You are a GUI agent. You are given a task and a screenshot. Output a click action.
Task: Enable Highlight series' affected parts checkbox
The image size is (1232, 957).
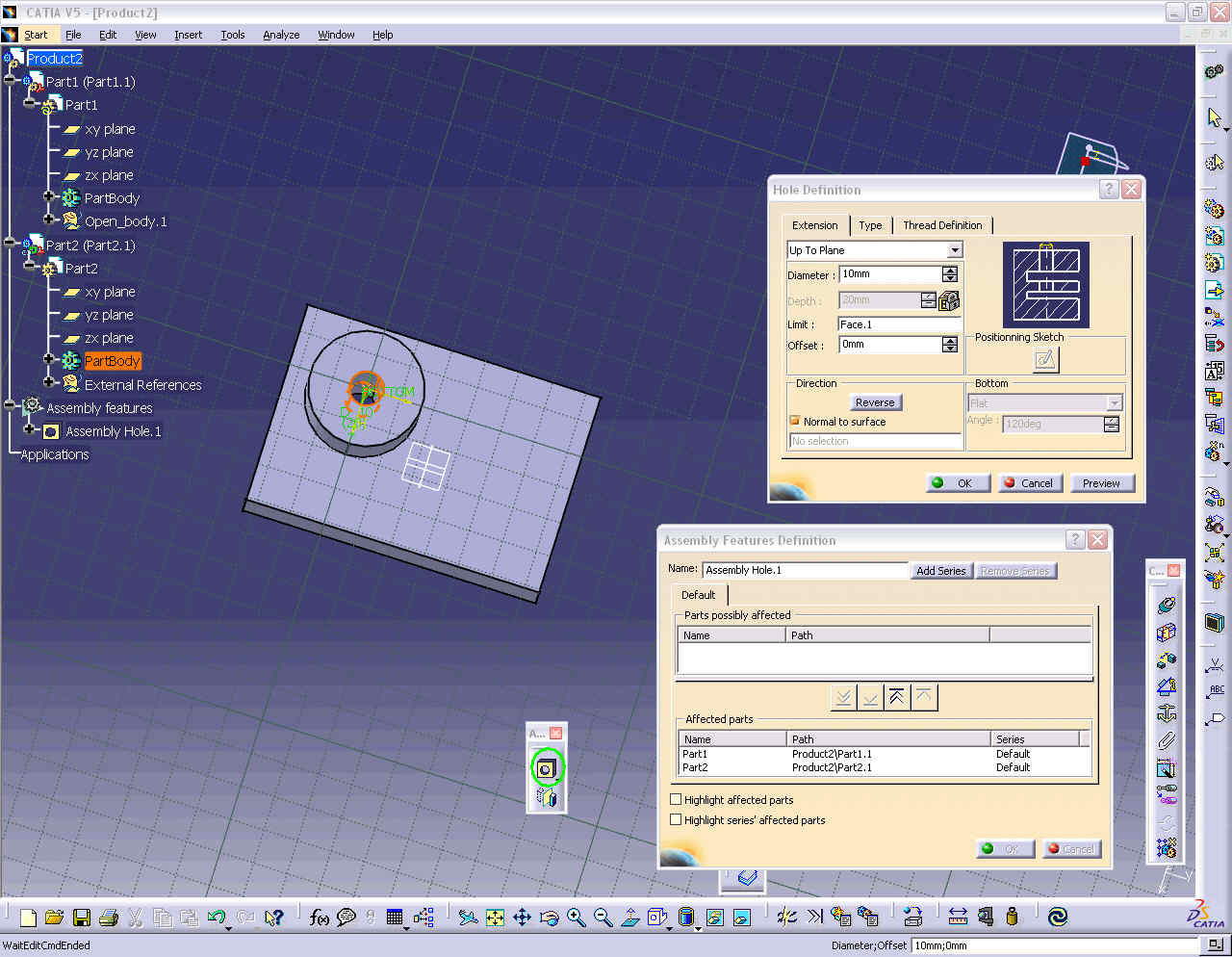pyautogui.click(x=676, y=819)
